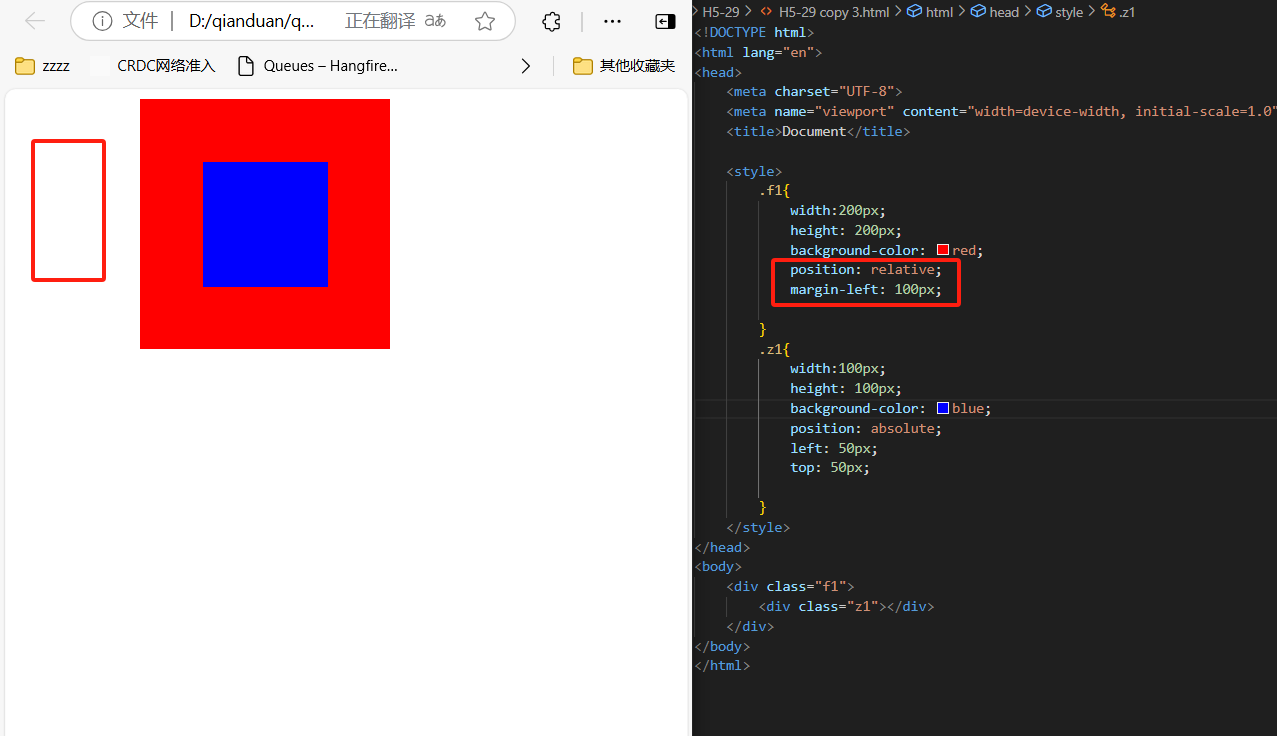The image size is (1277, 736).
Task: Open the 其他收藏夹 folder
Action: click(624, 66)
